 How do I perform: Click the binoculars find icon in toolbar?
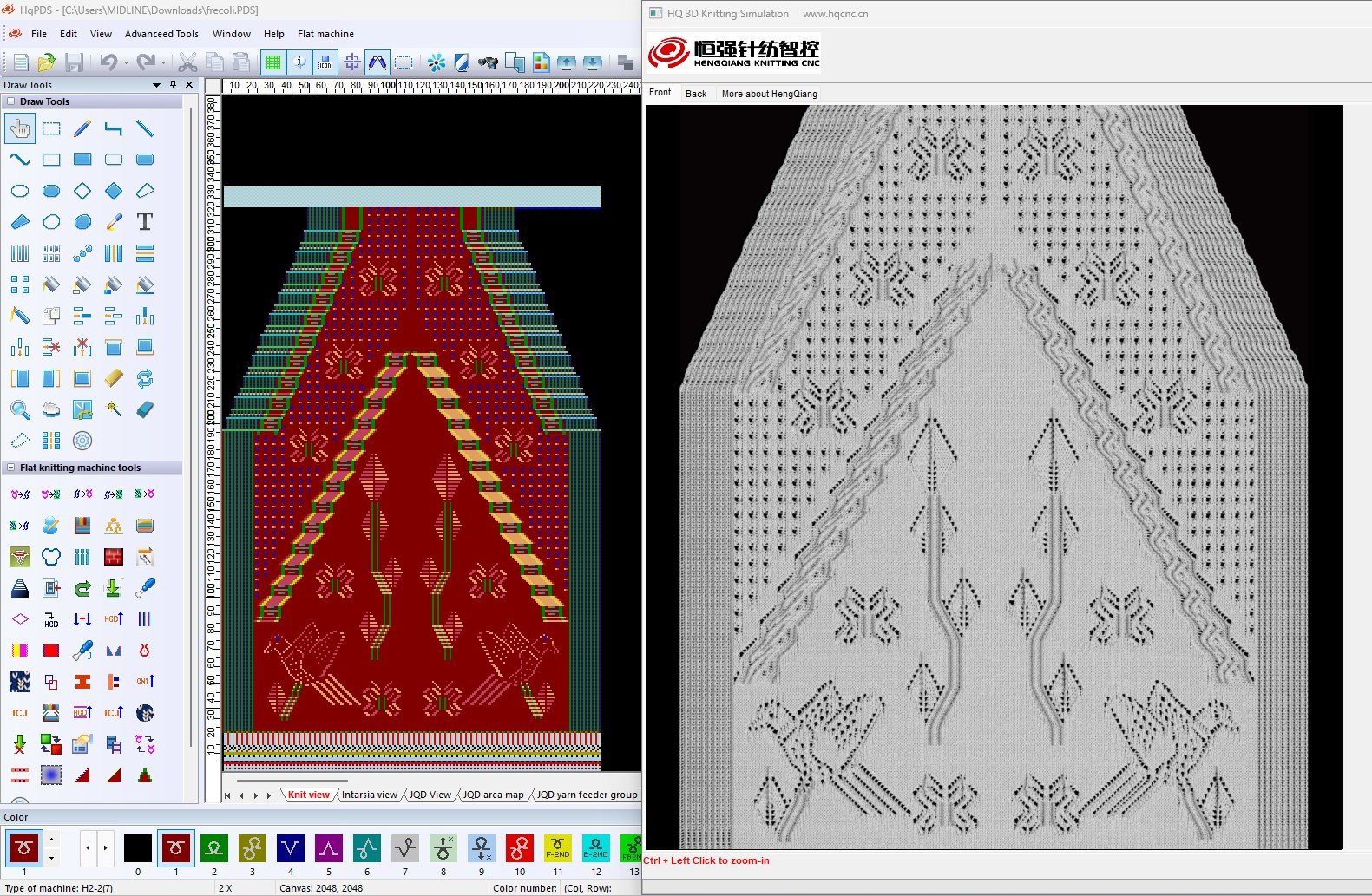coord(488,62)
